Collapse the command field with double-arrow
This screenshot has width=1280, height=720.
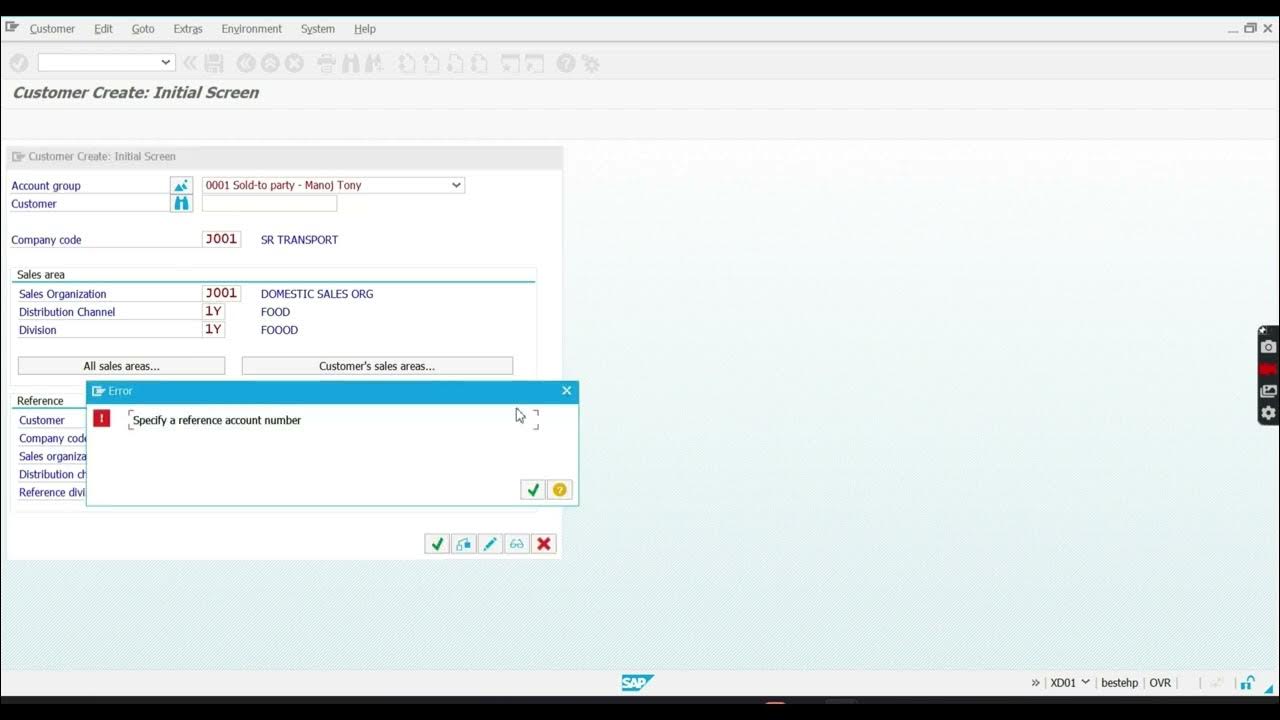190,63
